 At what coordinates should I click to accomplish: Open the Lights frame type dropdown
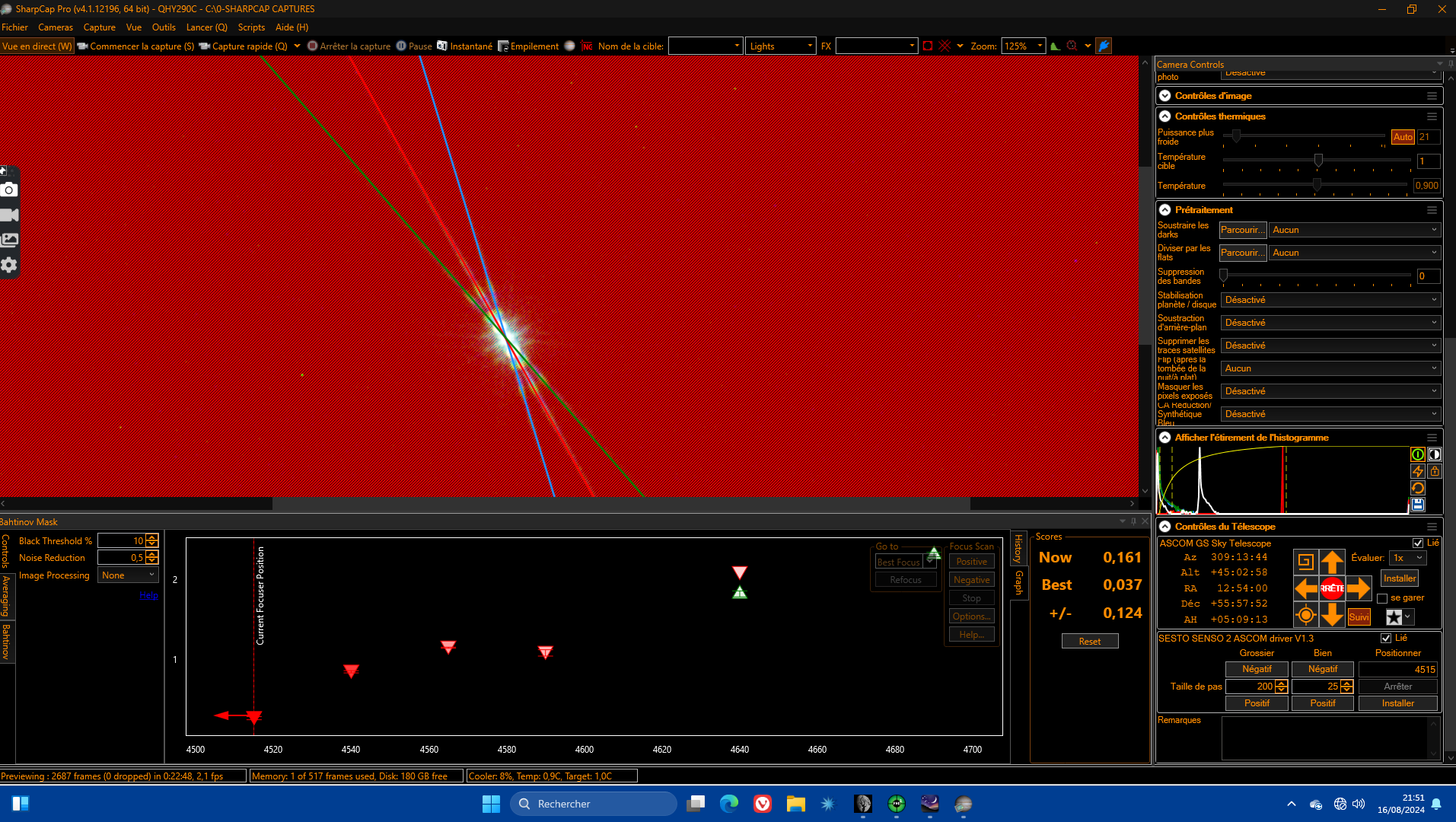[780, 46]
